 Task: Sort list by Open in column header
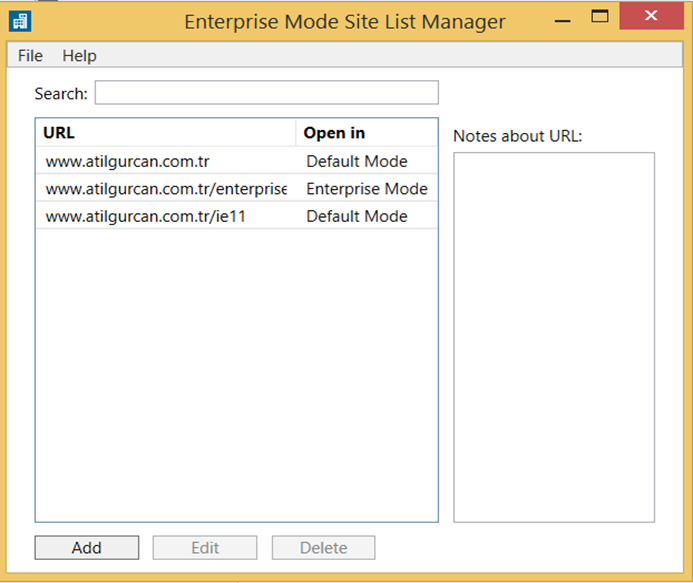tap(366, 133)
